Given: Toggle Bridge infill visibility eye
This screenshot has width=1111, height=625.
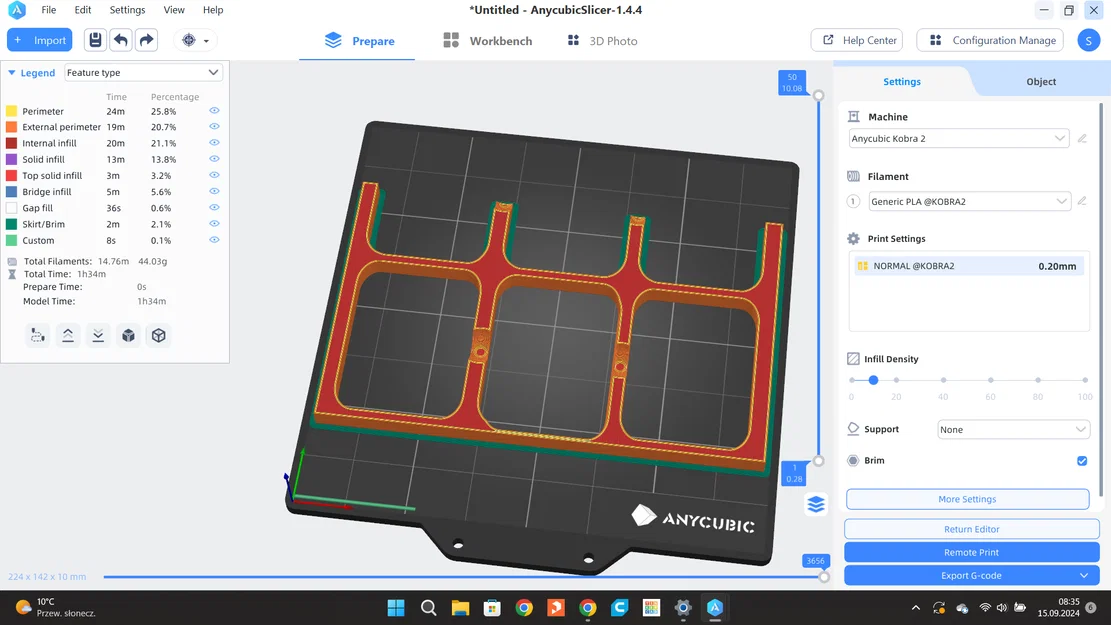Looking at the screenshot, I should coord(214,191).
